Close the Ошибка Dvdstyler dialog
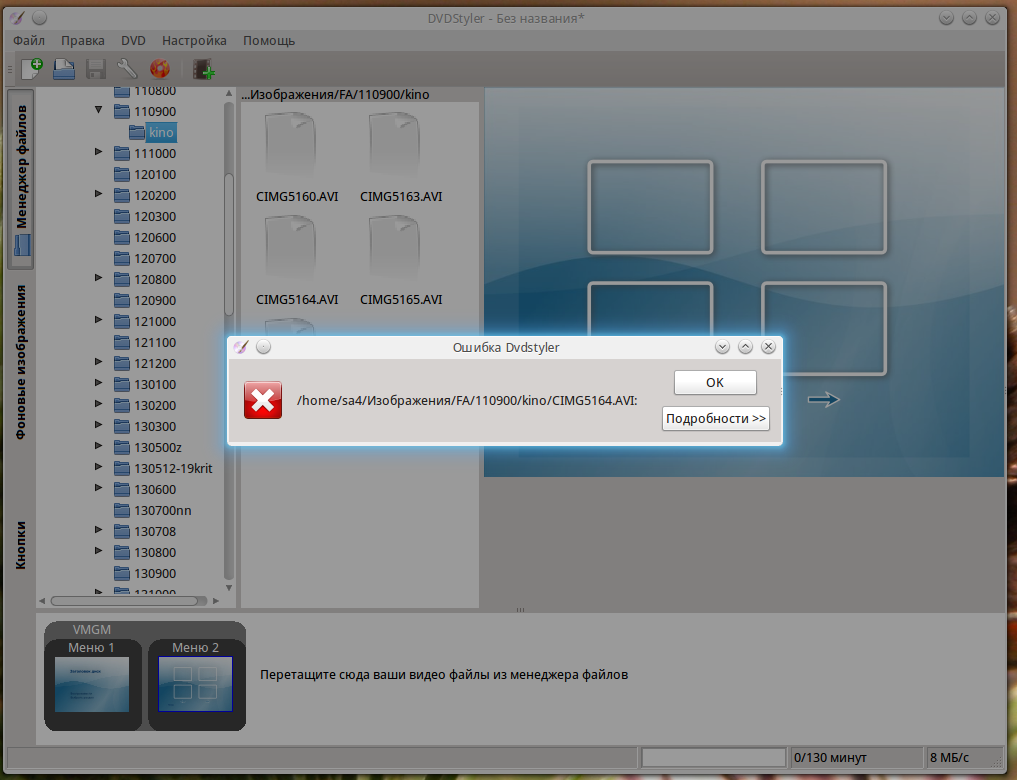This screenshot has height=780, width=1017. click(x=769, y=347)
